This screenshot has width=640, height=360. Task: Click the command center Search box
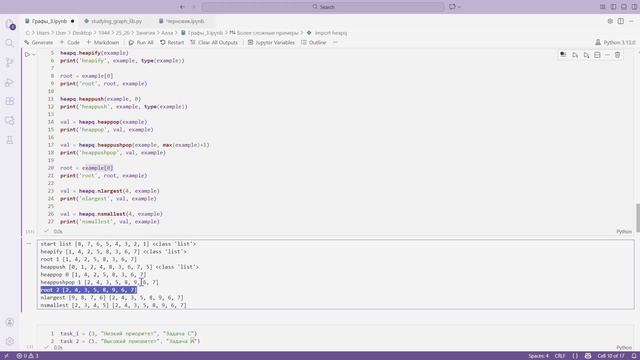click(x=323, y=7)
